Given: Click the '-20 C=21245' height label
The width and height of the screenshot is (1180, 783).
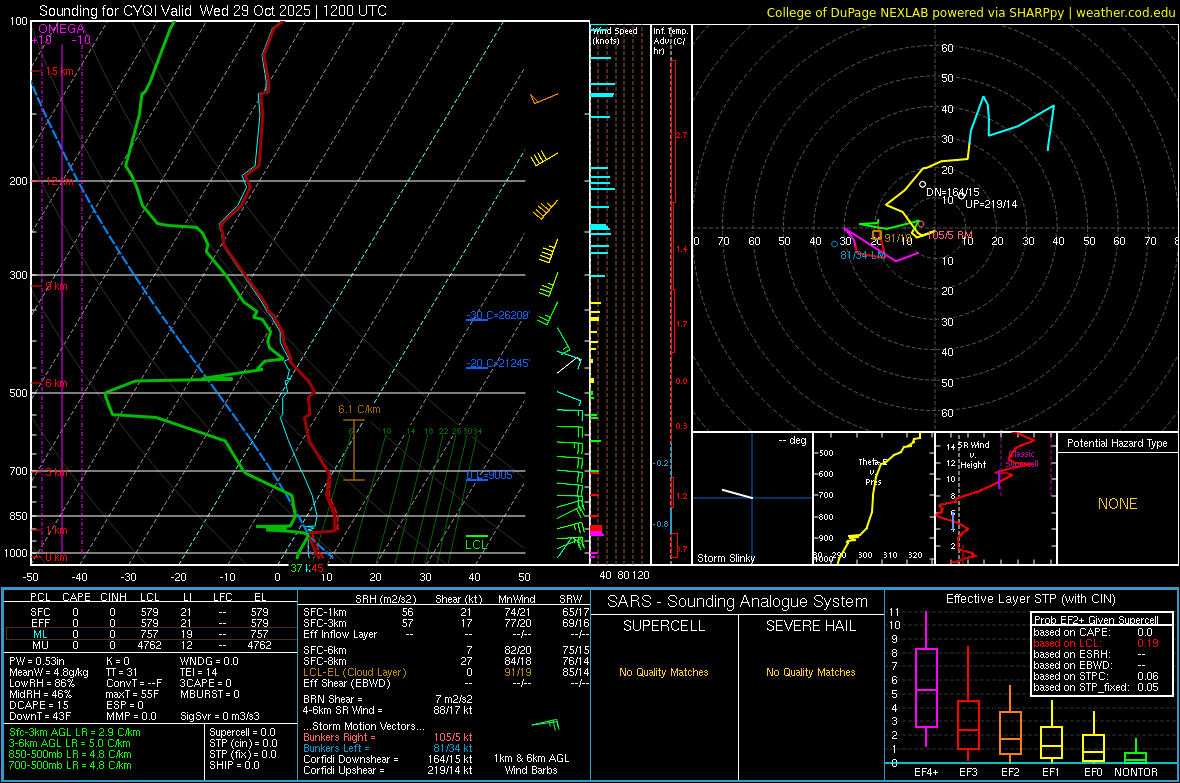Looking at the screenshot, I should click(x=497, y=363).
